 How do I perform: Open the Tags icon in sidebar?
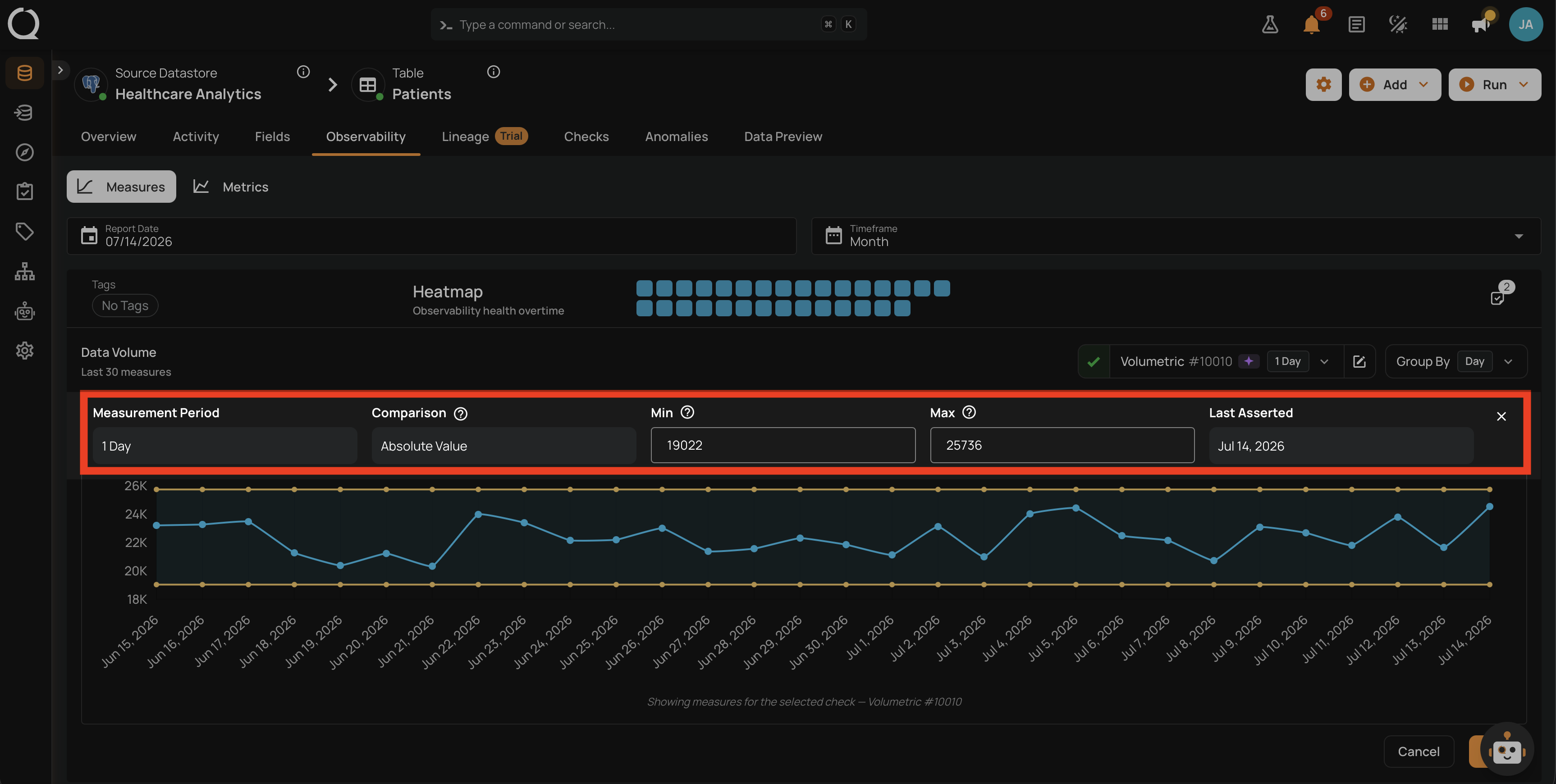24,231
